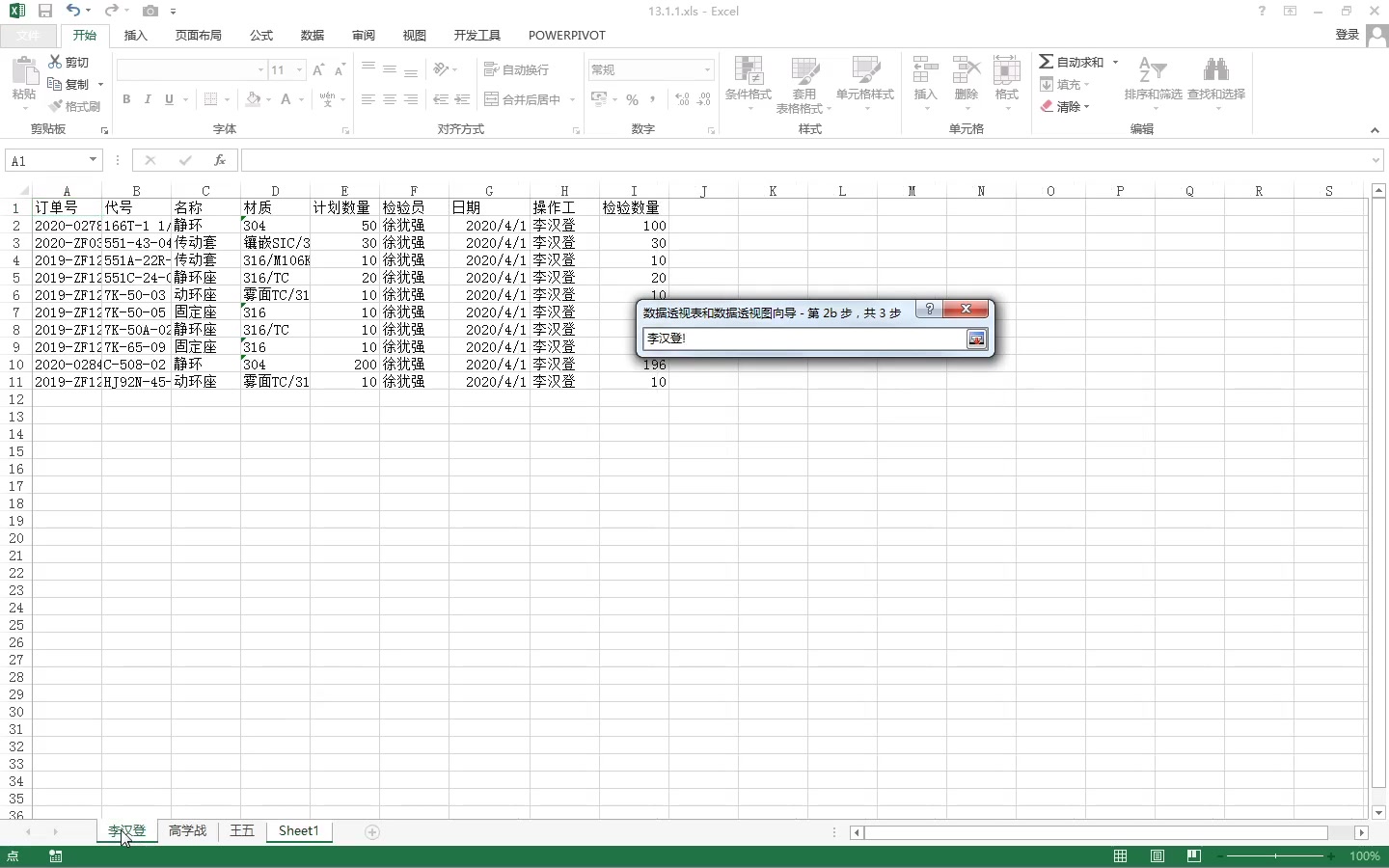Increase font size with large A icon
Viewport: 1389px width, 868px height.
point(318,69)
